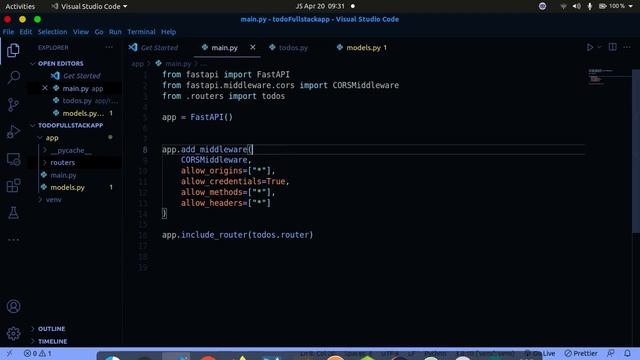Open the View menu
This screenshot has height=360, width=640.
pos(81,32)
